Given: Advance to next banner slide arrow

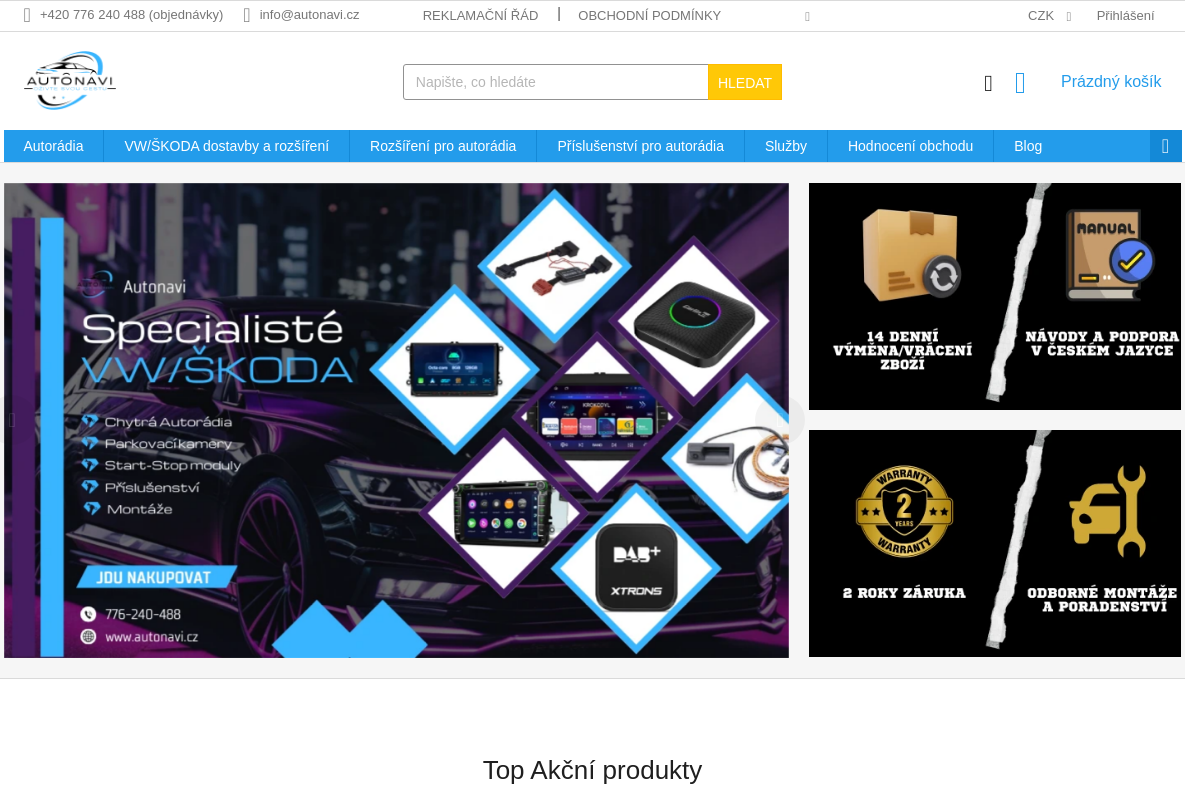Looking at the screenshot, I should click(x=780, y=420).
